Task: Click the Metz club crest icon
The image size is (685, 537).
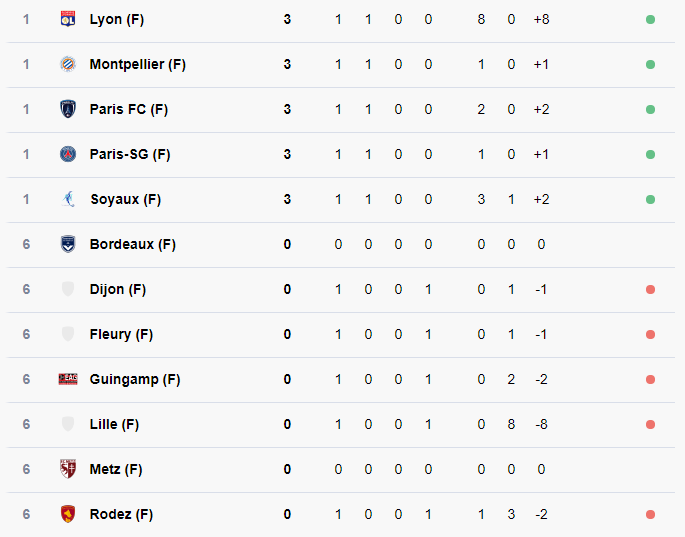Action: point(68,469)
